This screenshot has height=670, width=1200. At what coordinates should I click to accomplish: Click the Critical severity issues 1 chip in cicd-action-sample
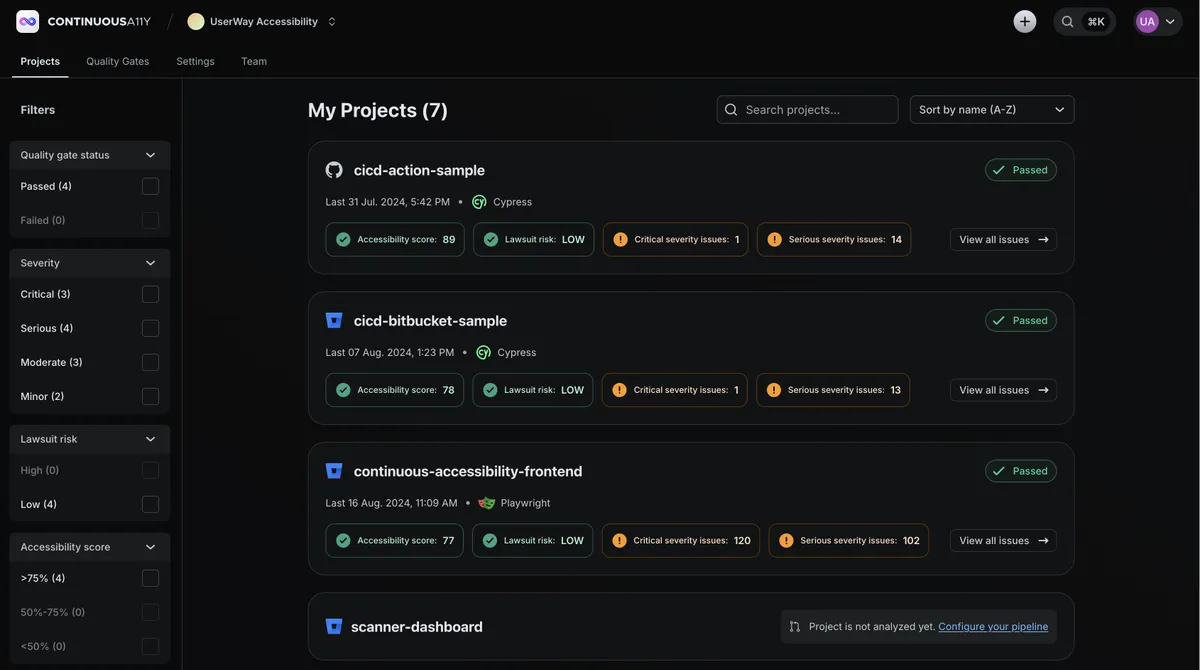(676, 240)
